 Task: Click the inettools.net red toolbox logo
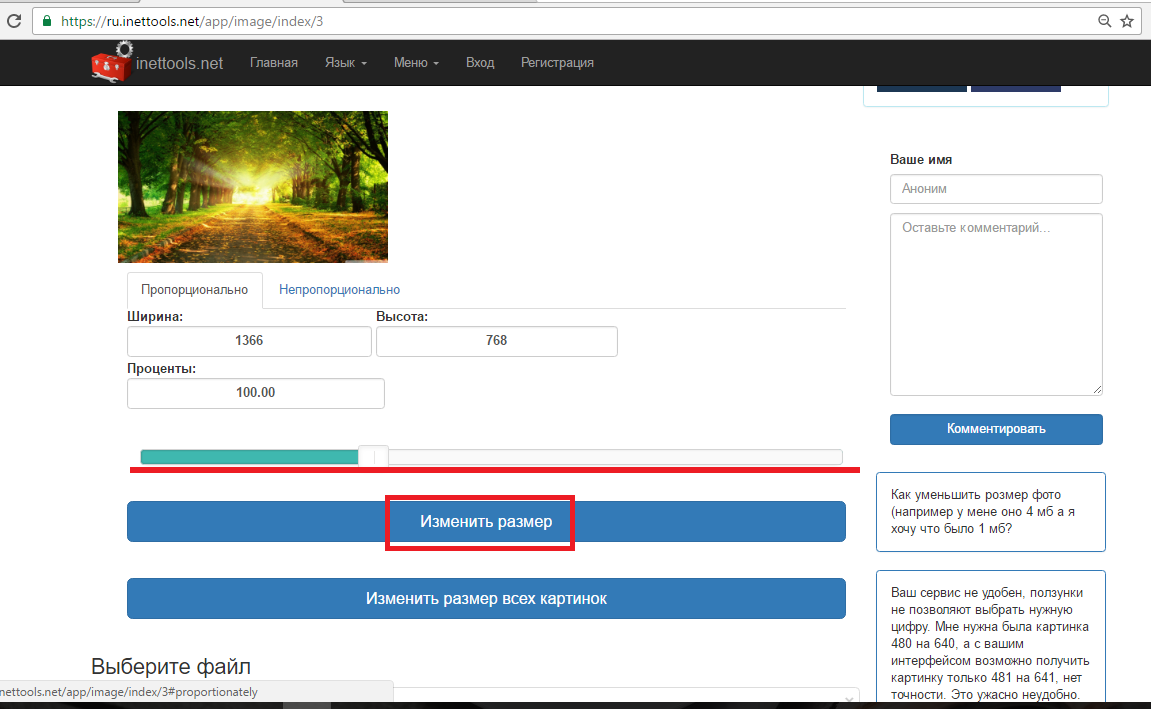click(x=112, y=62)
